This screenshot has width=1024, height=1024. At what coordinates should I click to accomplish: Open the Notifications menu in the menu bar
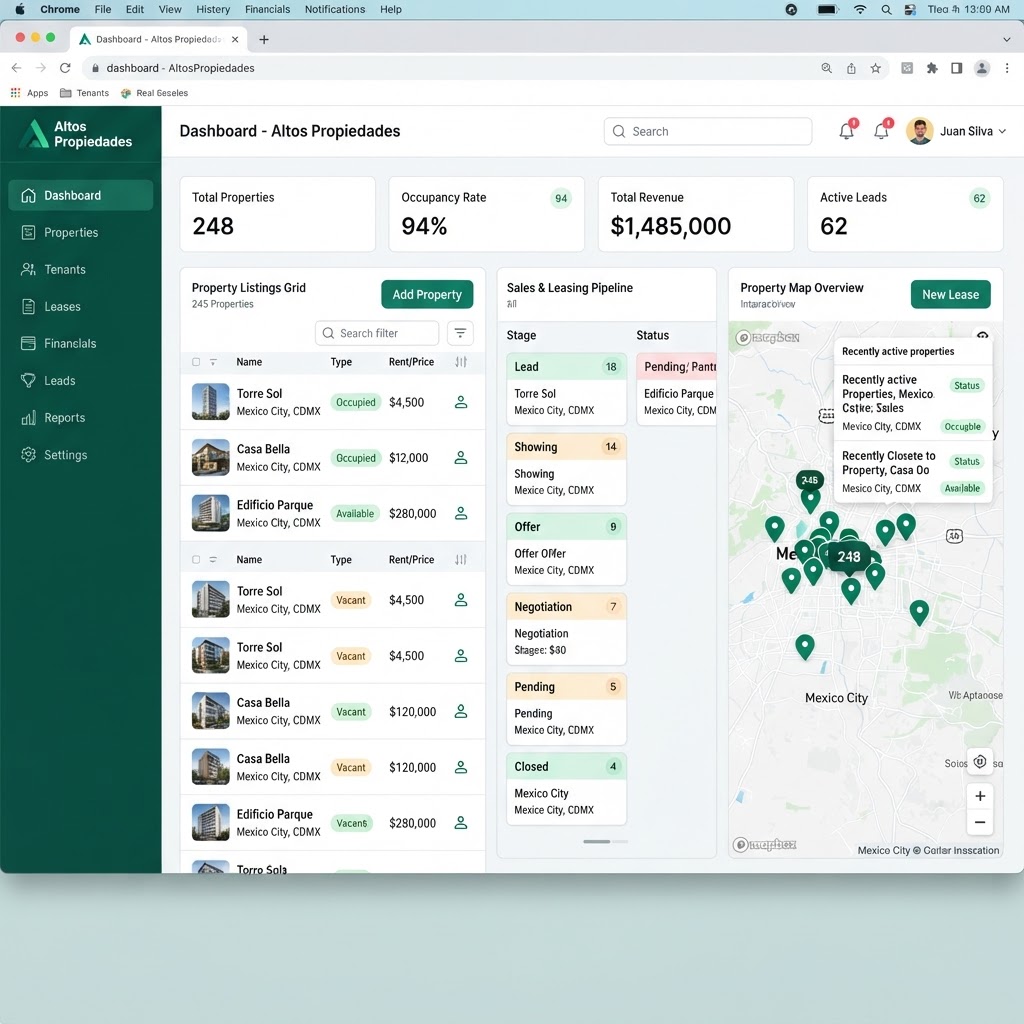click(335, 9)
